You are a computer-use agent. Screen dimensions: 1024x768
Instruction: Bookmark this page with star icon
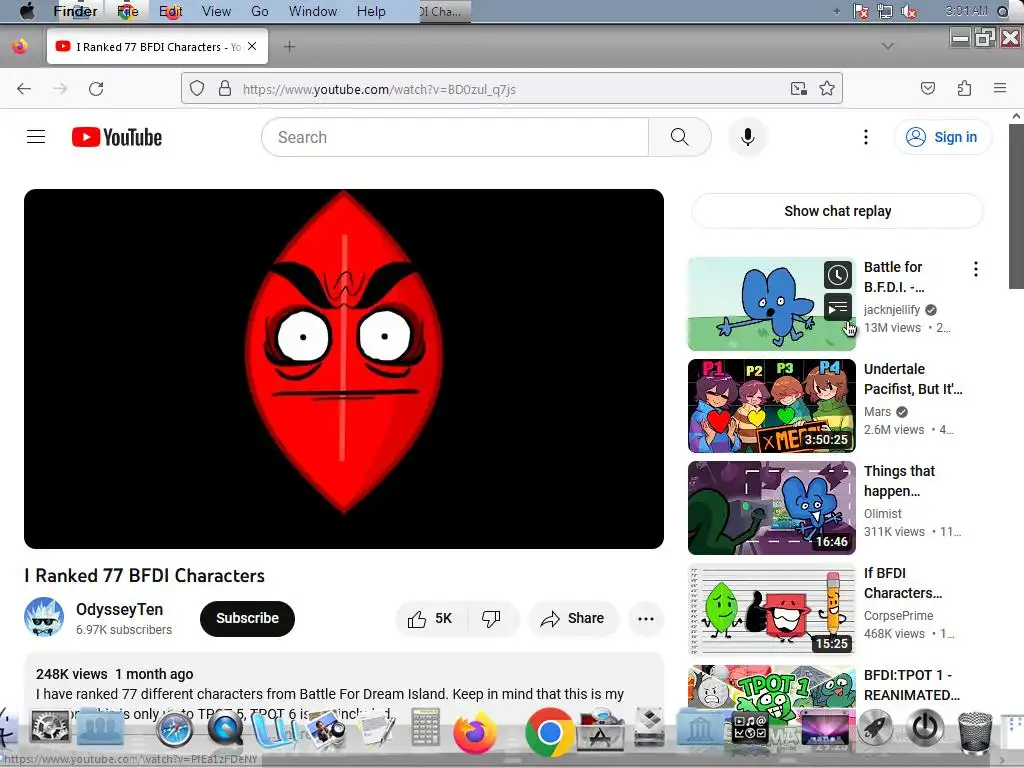point(827,88)
